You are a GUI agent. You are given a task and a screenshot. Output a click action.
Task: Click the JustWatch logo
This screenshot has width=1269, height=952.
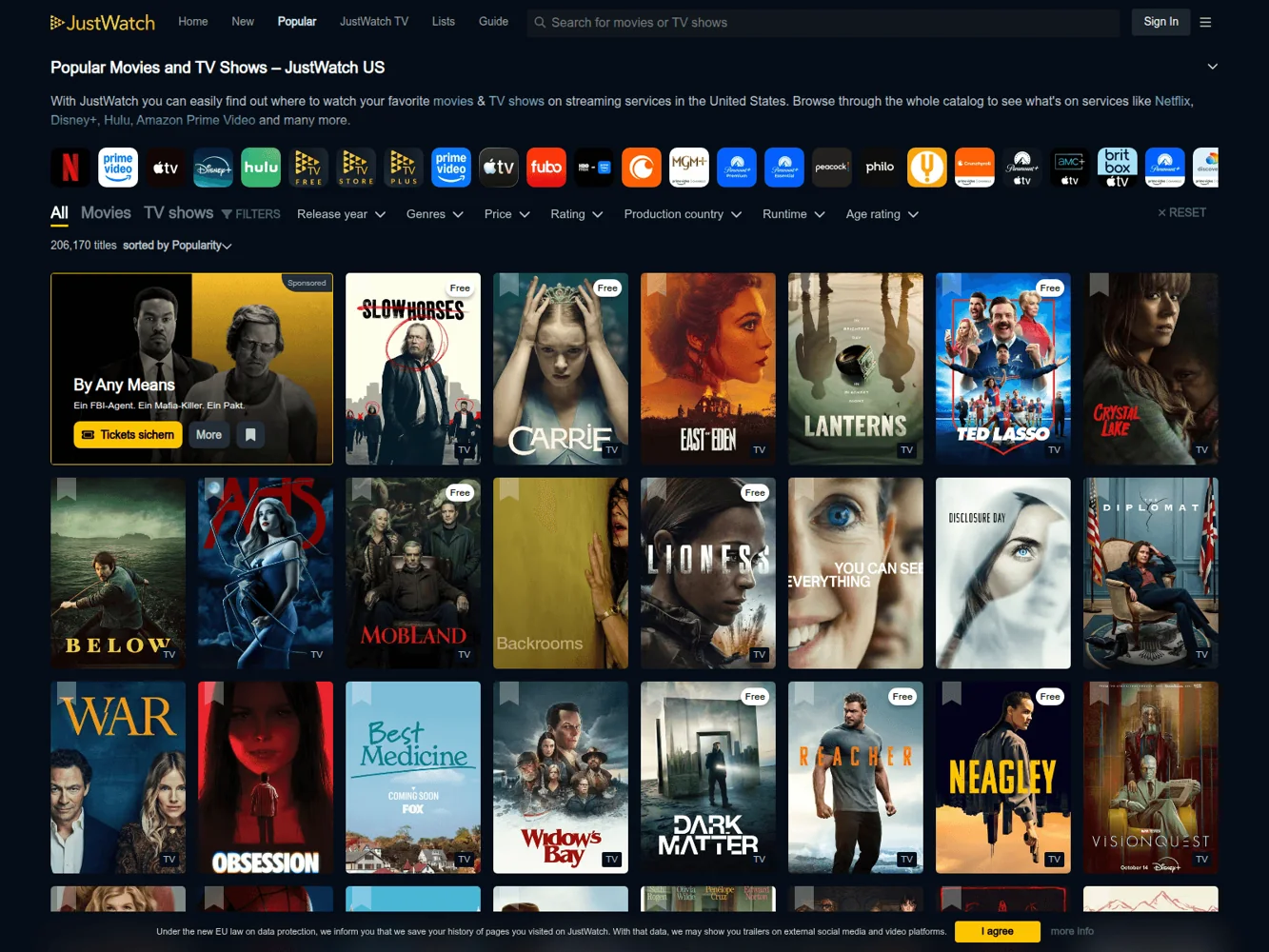(103, 22)
